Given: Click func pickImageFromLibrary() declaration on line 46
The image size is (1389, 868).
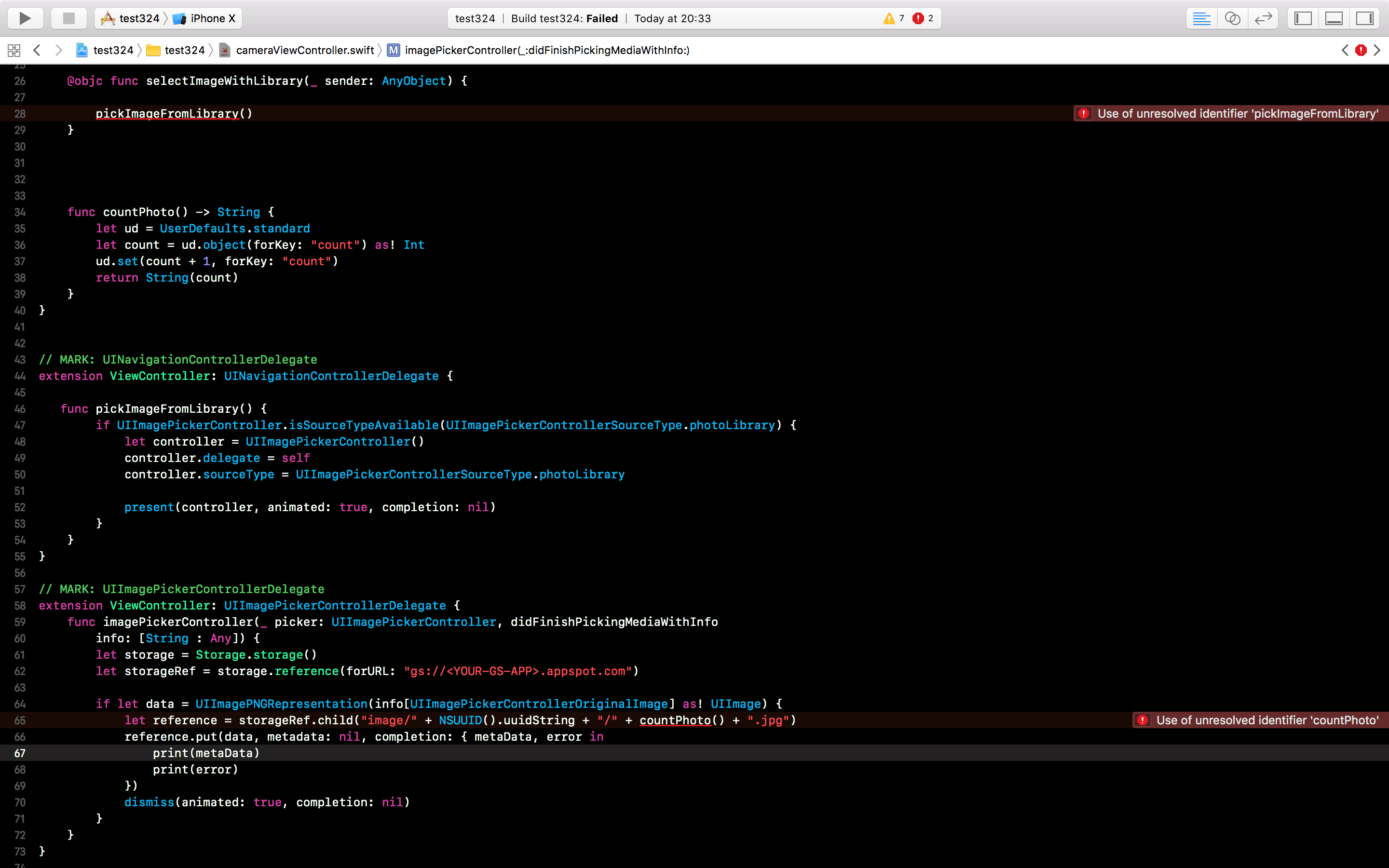Looking at the screenshot, I should coord(163,409).
